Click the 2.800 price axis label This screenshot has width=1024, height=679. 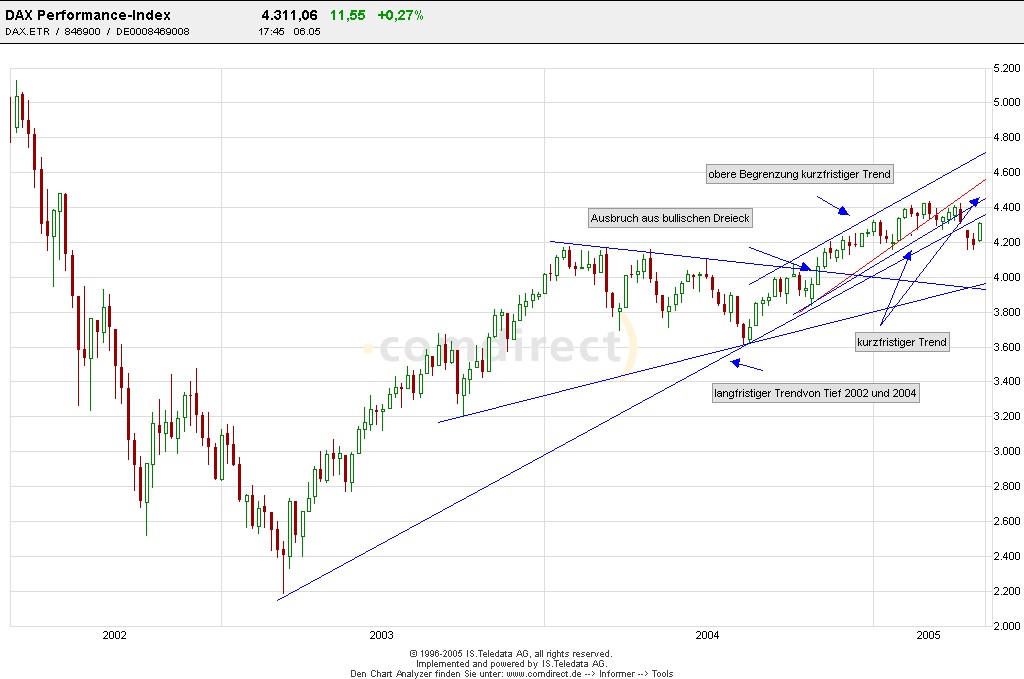click(x=1006, y=486)
